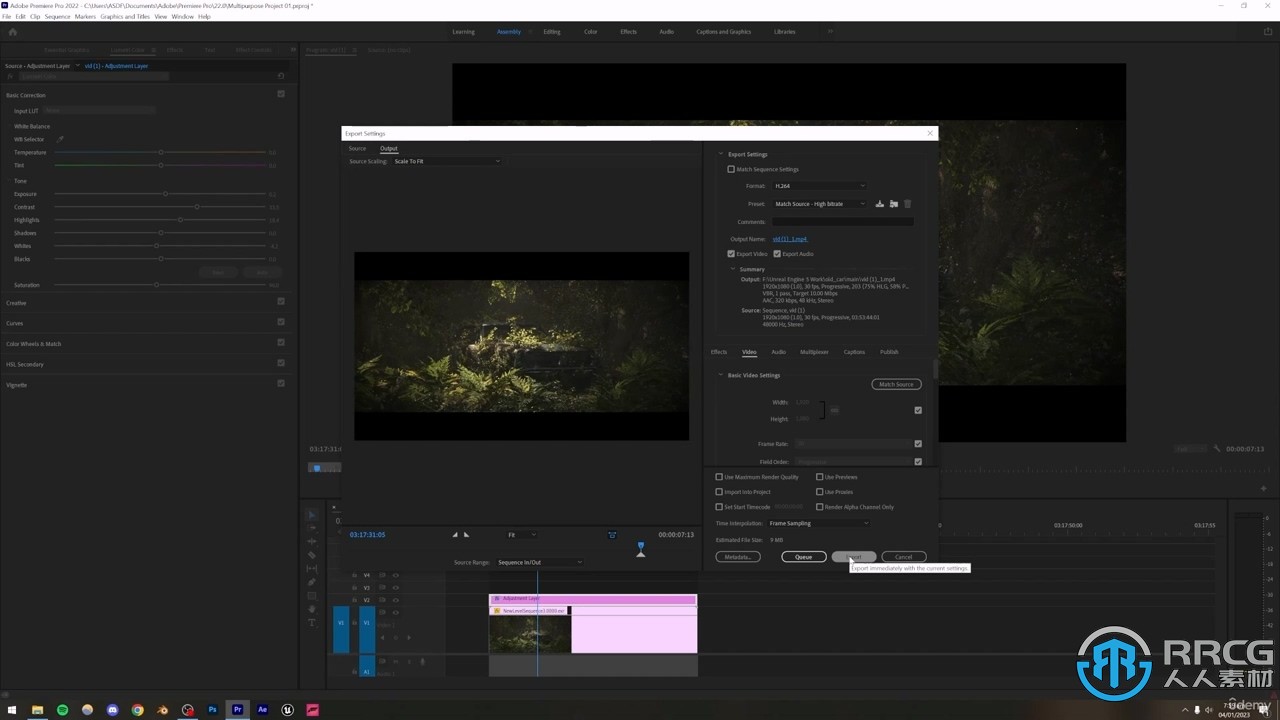Screen dimensions: 1280x720
Task: Toggle V3 track visibility eye
Action: tap(395, 588)
